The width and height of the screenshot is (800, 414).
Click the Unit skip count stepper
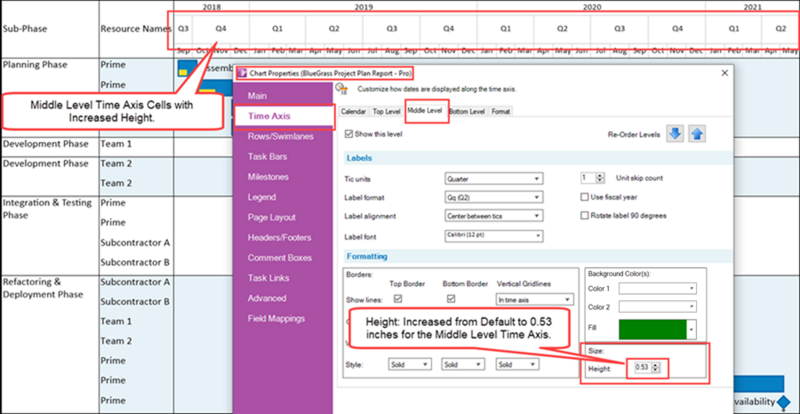tap(600, 179)
